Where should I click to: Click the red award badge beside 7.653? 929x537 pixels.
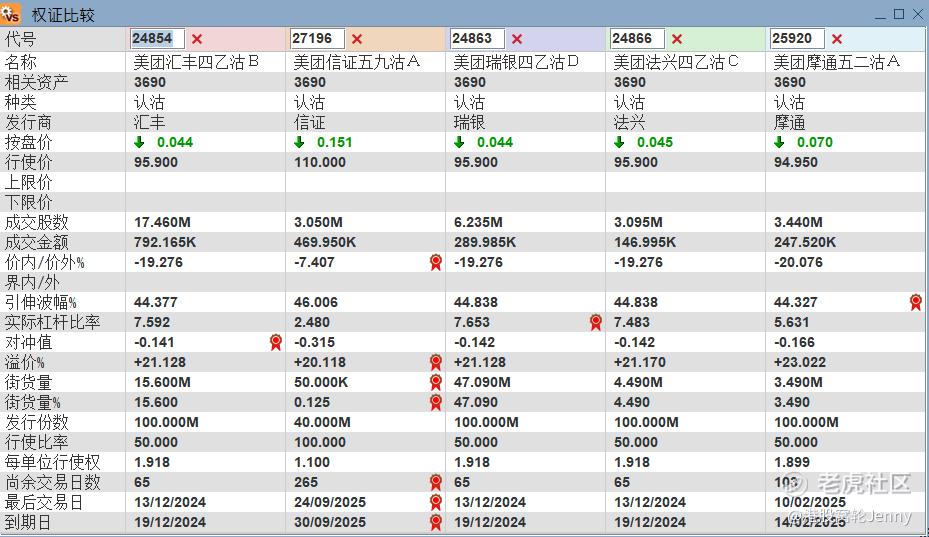pyautogui.click(x=596, y=322)
